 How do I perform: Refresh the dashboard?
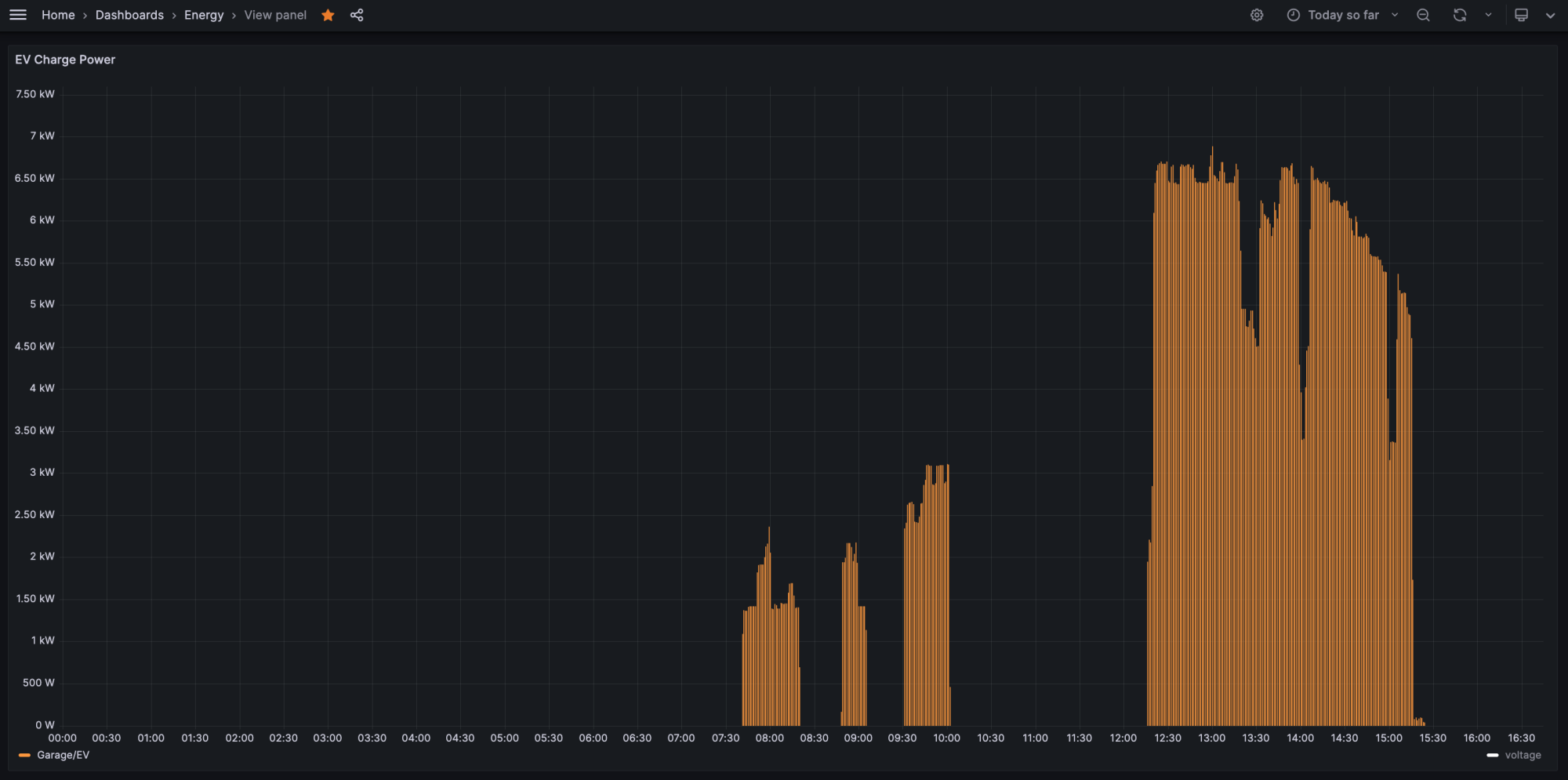coord(1460,15)
